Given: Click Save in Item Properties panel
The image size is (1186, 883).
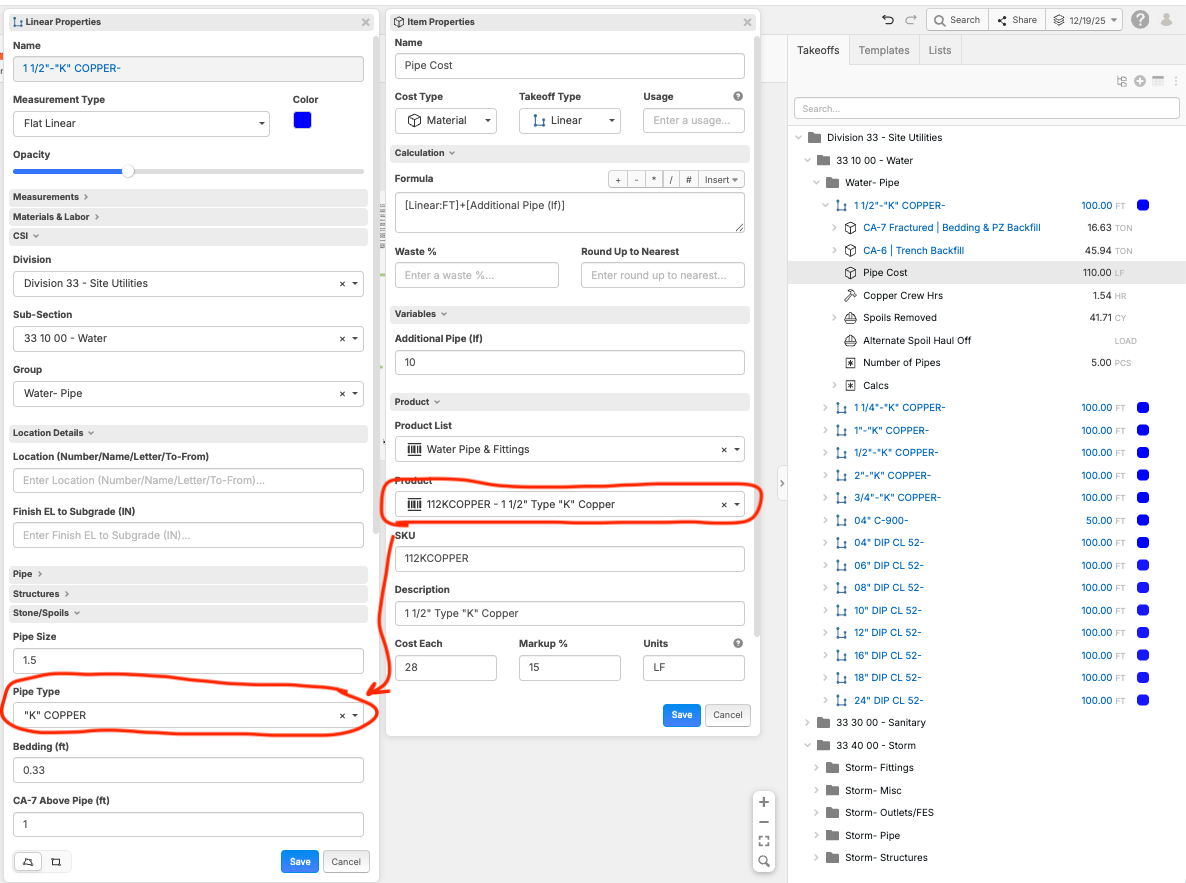Looking at the screenshot, I should point(681,715).
